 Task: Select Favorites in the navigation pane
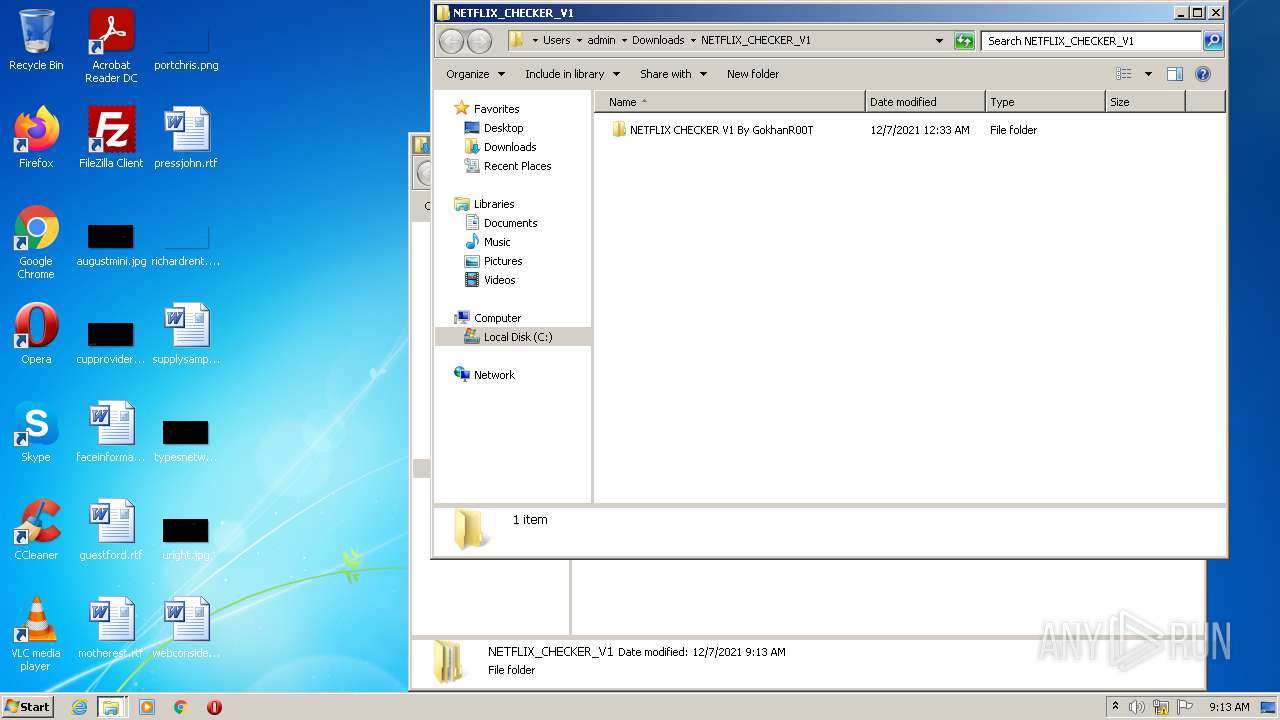(x=497, y=109)
